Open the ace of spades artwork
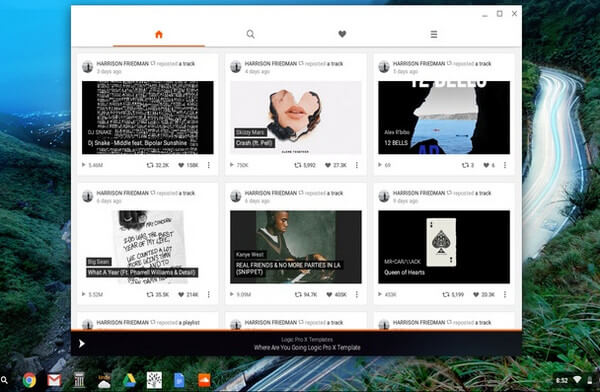 click(x=444, y=247)
